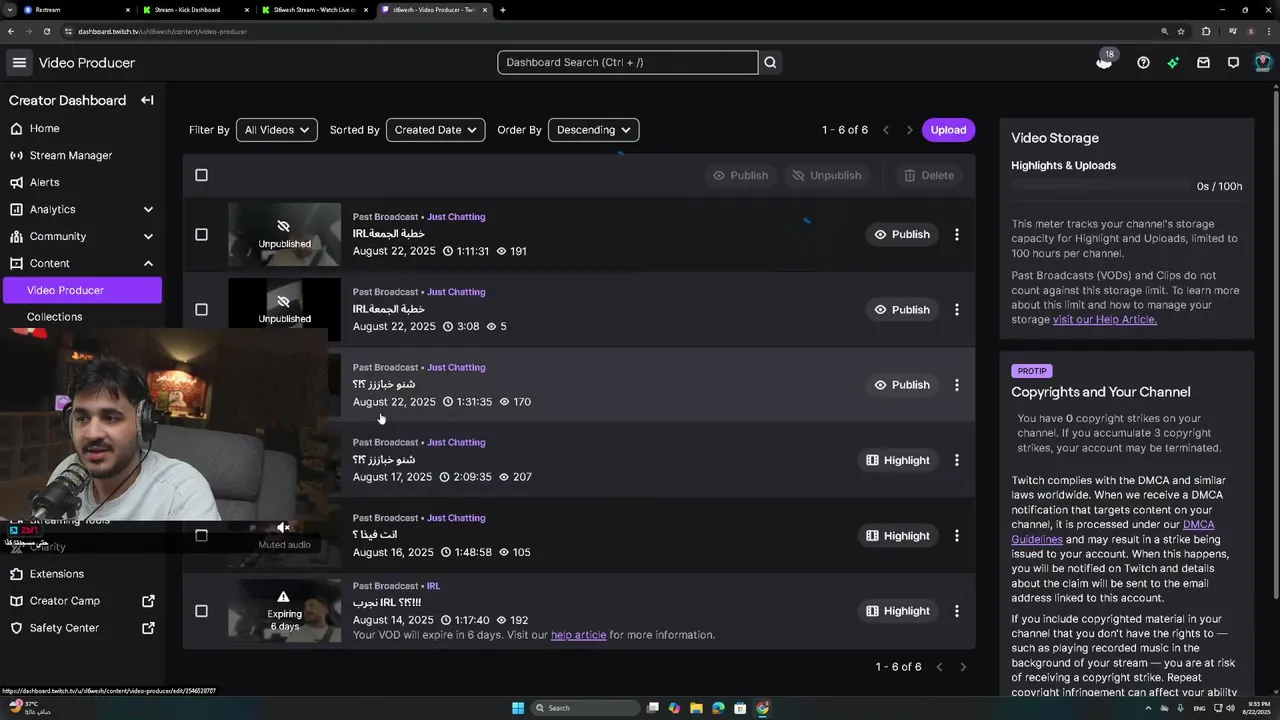Open File Explorer from the taskbar
Image resolution: width=1280 pixels, height=720 pixels.
(x=696, y=708)
